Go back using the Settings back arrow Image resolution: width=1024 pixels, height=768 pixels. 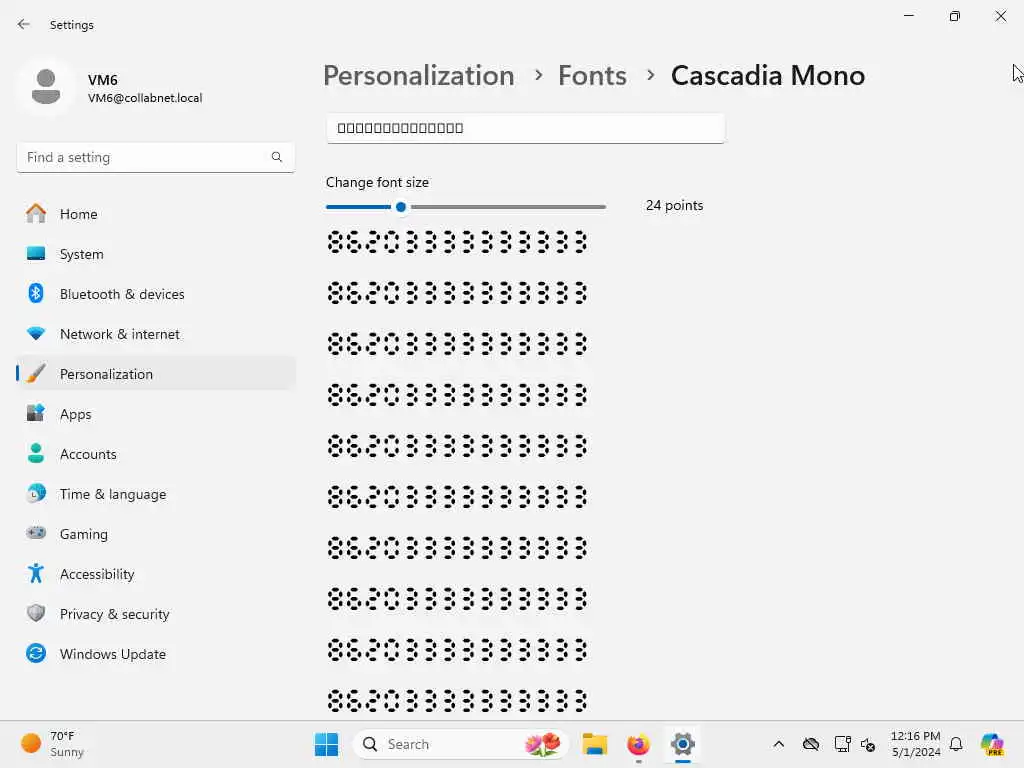tap(24, 24)
